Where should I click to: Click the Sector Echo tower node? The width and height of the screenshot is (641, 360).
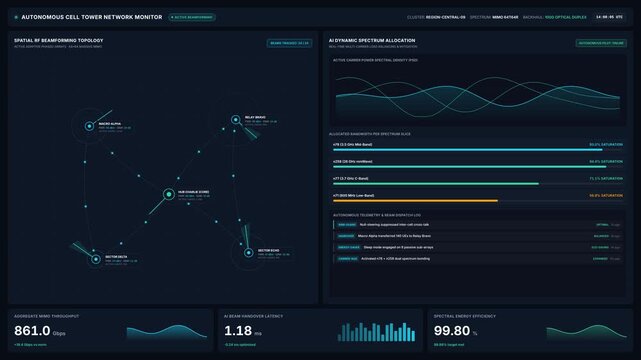coord(248,253)
